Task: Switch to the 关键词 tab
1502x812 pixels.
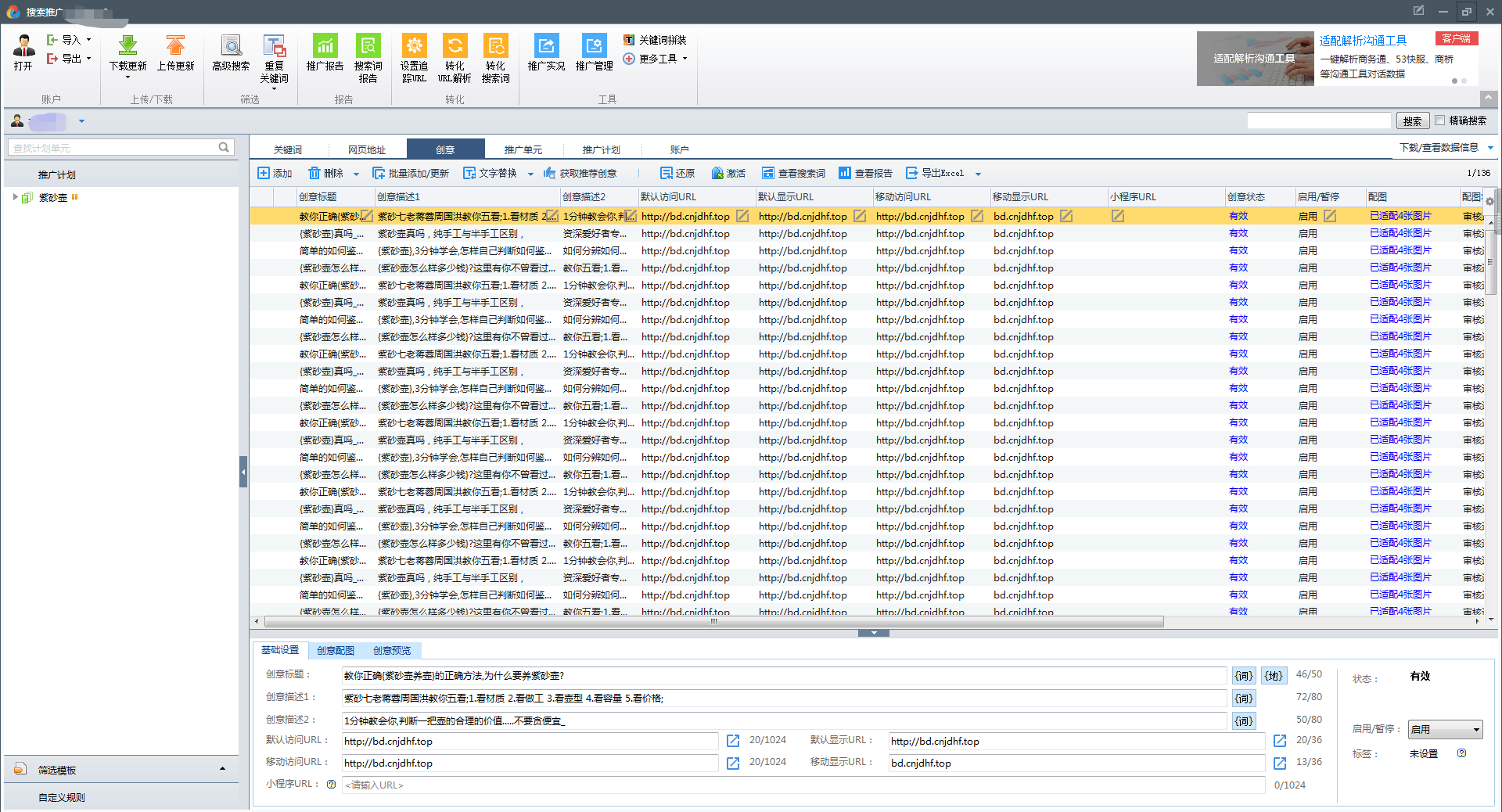Action: [288, 149]
